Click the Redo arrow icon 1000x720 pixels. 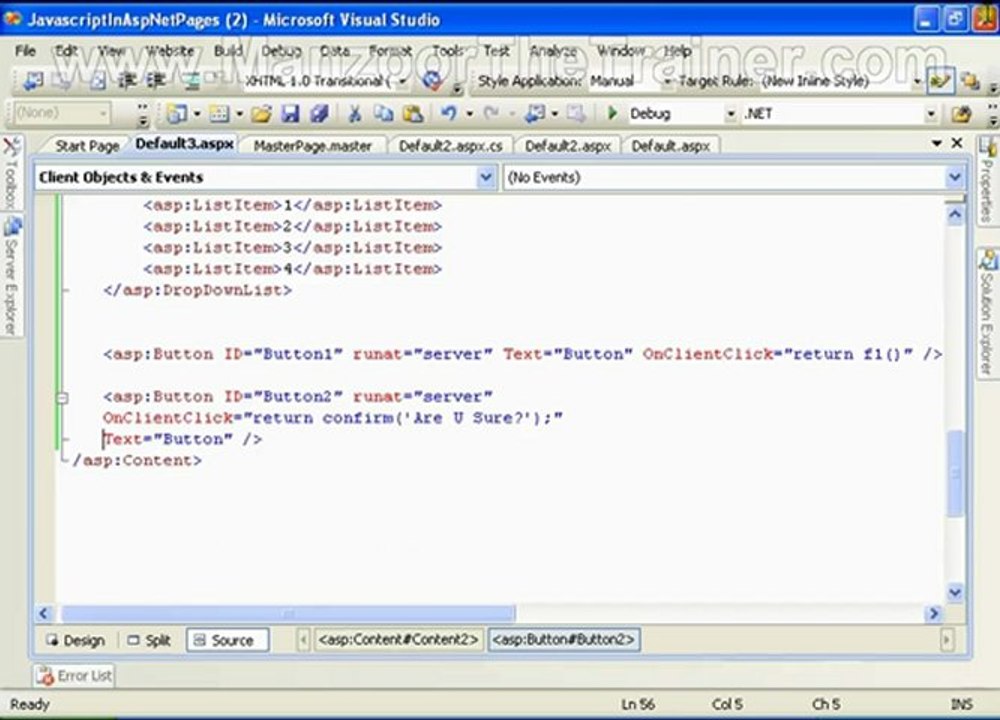[x=490, y=114]
